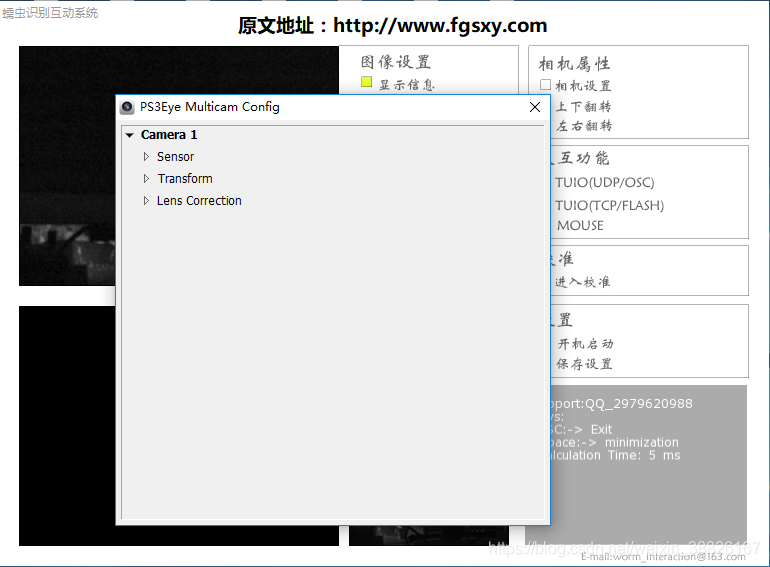
Task: Collapse the Camera 1 tree node
Action: pyautogui.click(x=130, y=135)
